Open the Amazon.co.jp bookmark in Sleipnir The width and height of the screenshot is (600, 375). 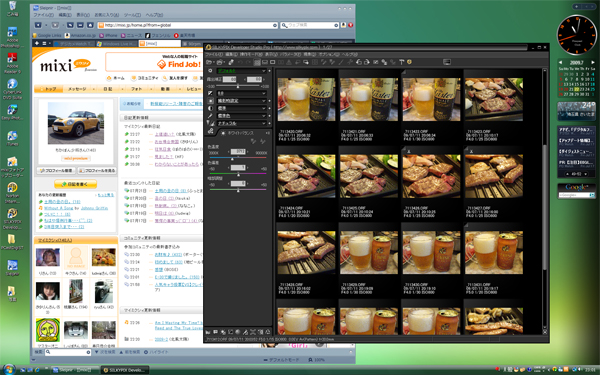(80, 35)
